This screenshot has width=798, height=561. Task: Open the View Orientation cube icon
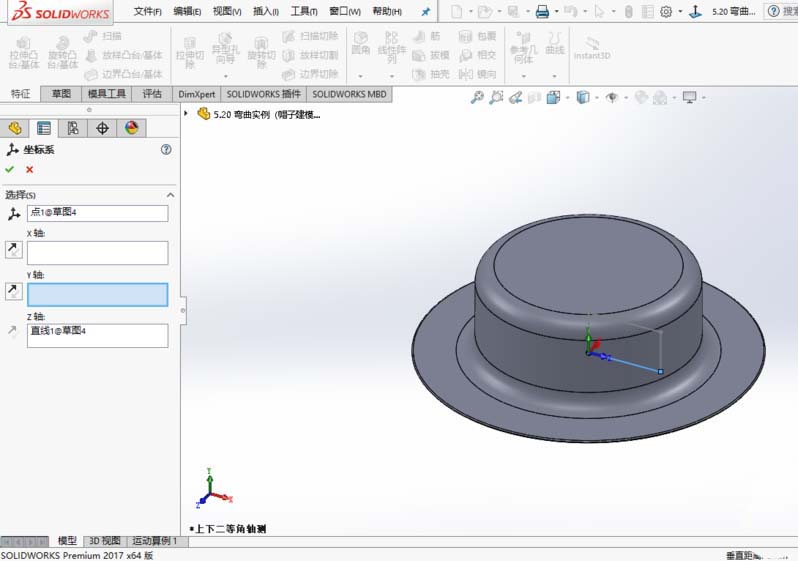(553, 97)
